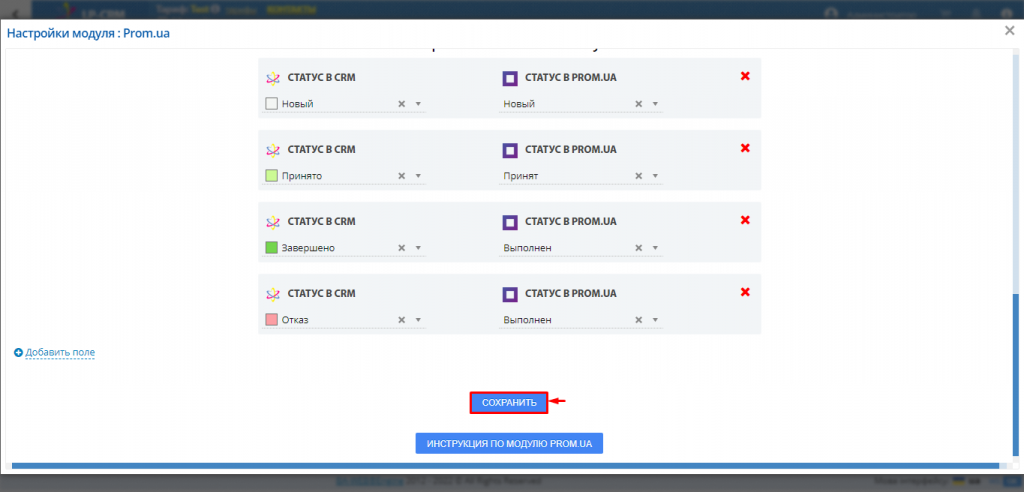Click the plus icon beside Добавить поле
This screenshot has width=1024, height=492.
(x=18, y=352)
